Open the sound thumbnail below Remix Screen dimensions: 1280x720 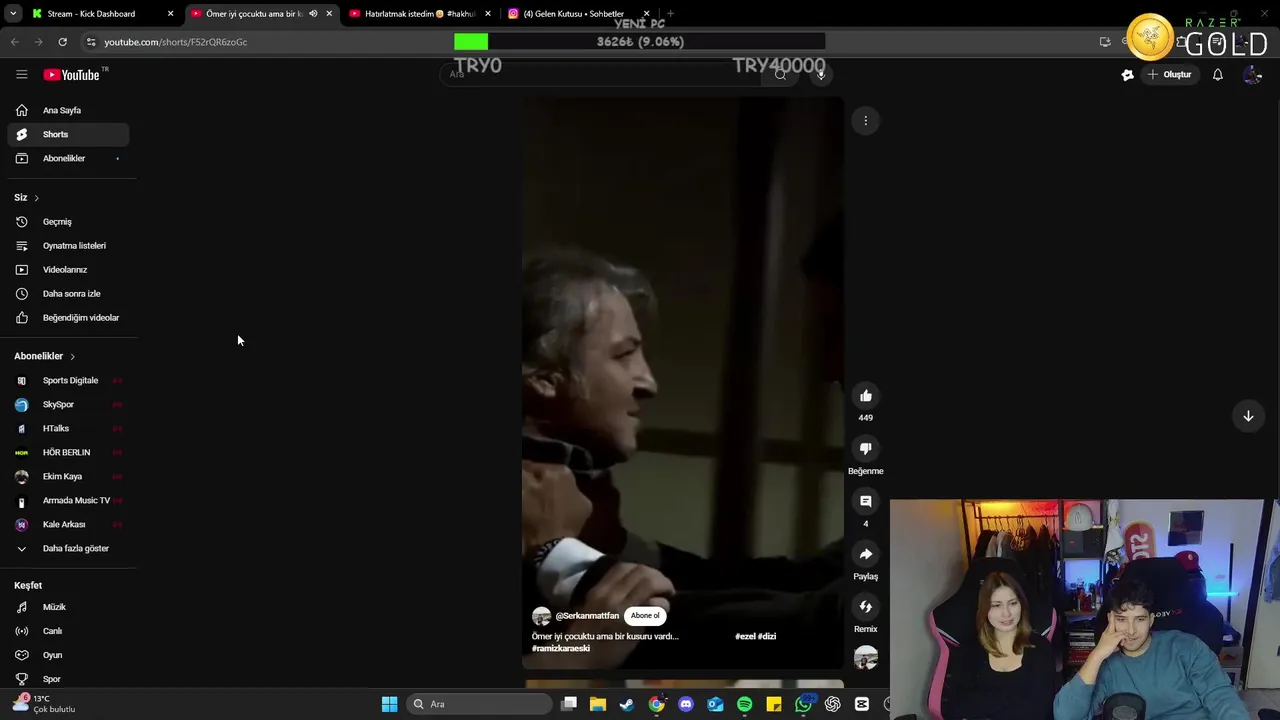(x=866, y=658)
